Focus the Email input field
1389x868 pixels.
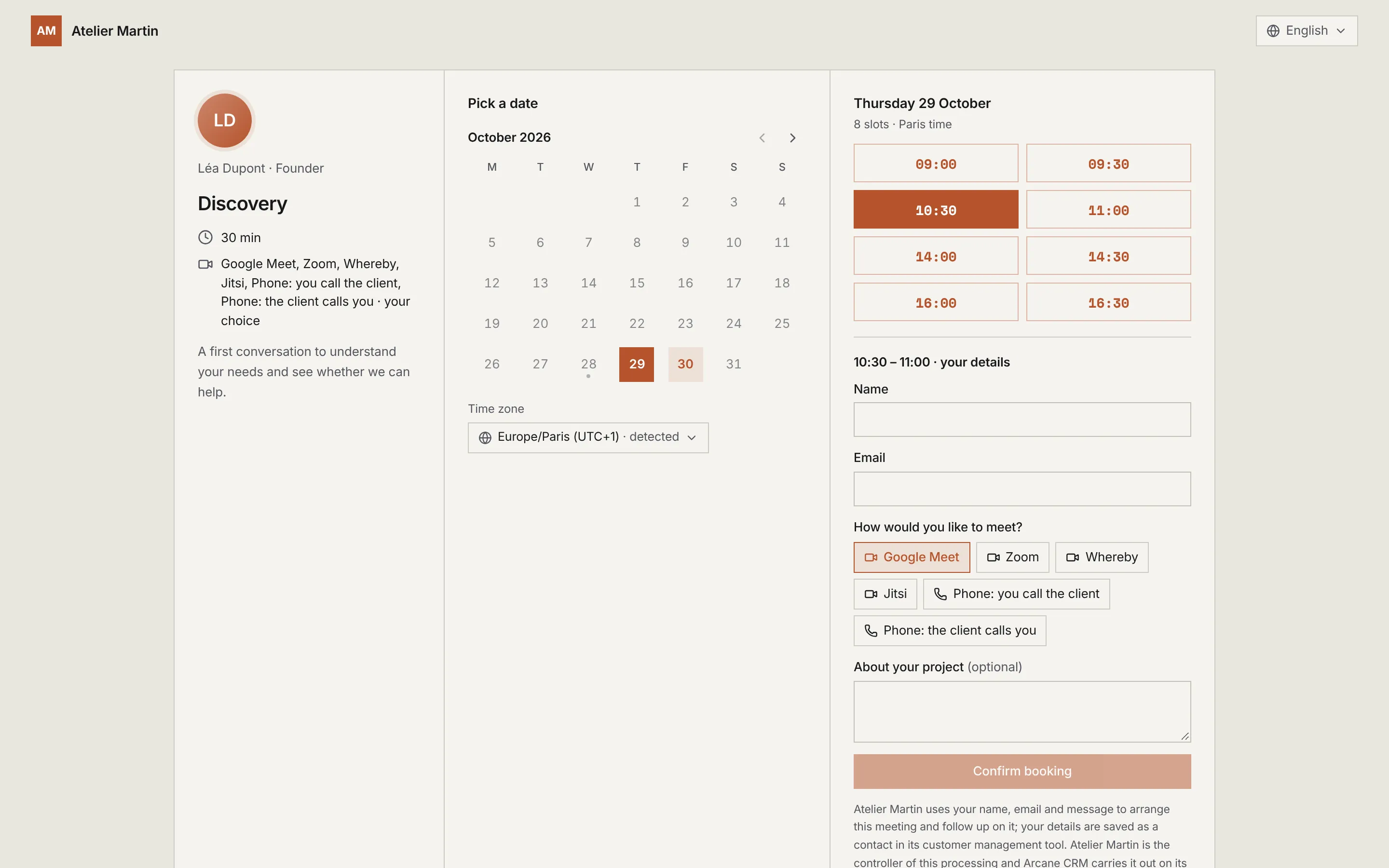coord(1021,489)
